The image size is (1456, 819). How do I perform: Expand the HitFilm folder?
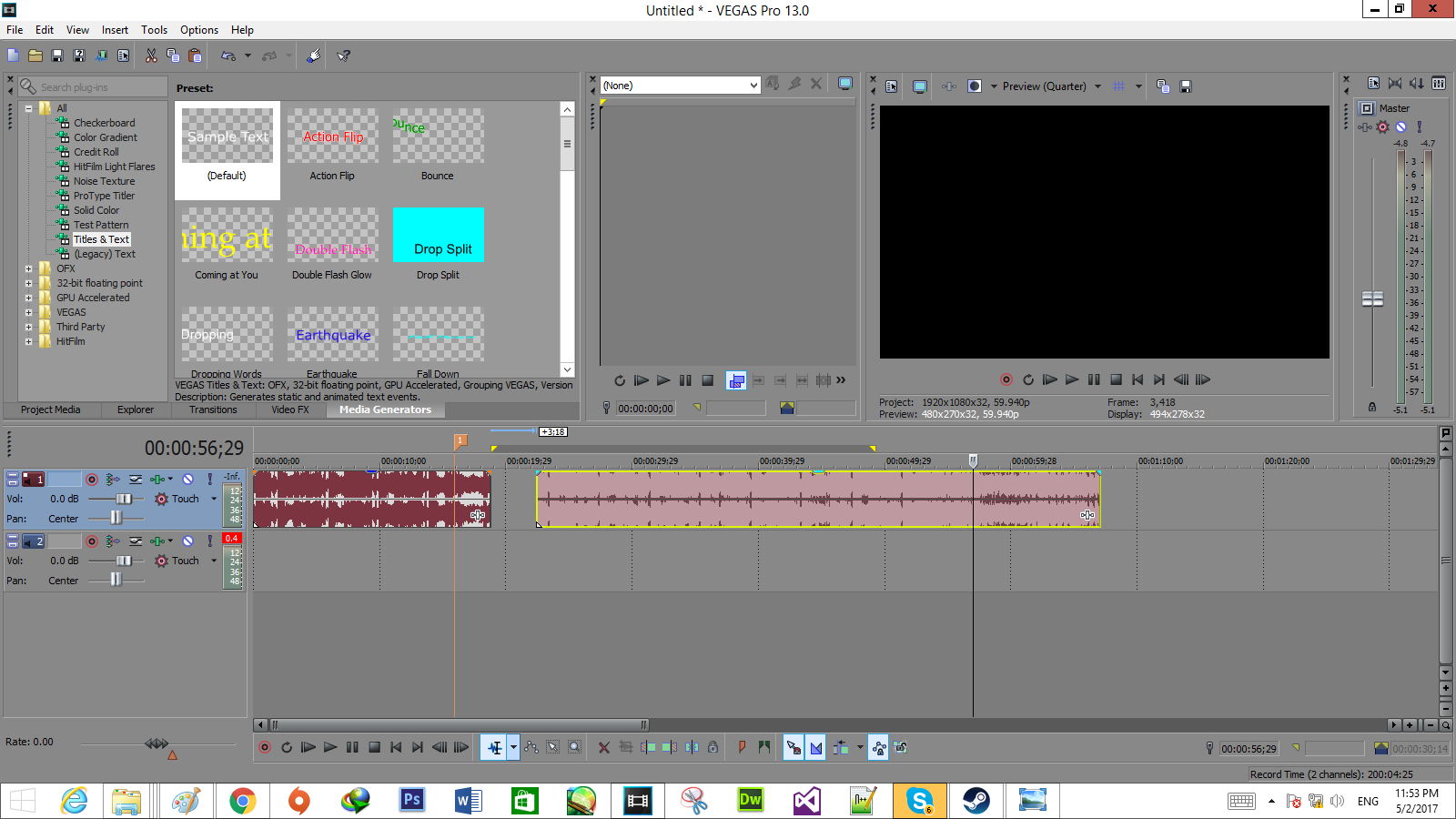[x=29, y=341]
